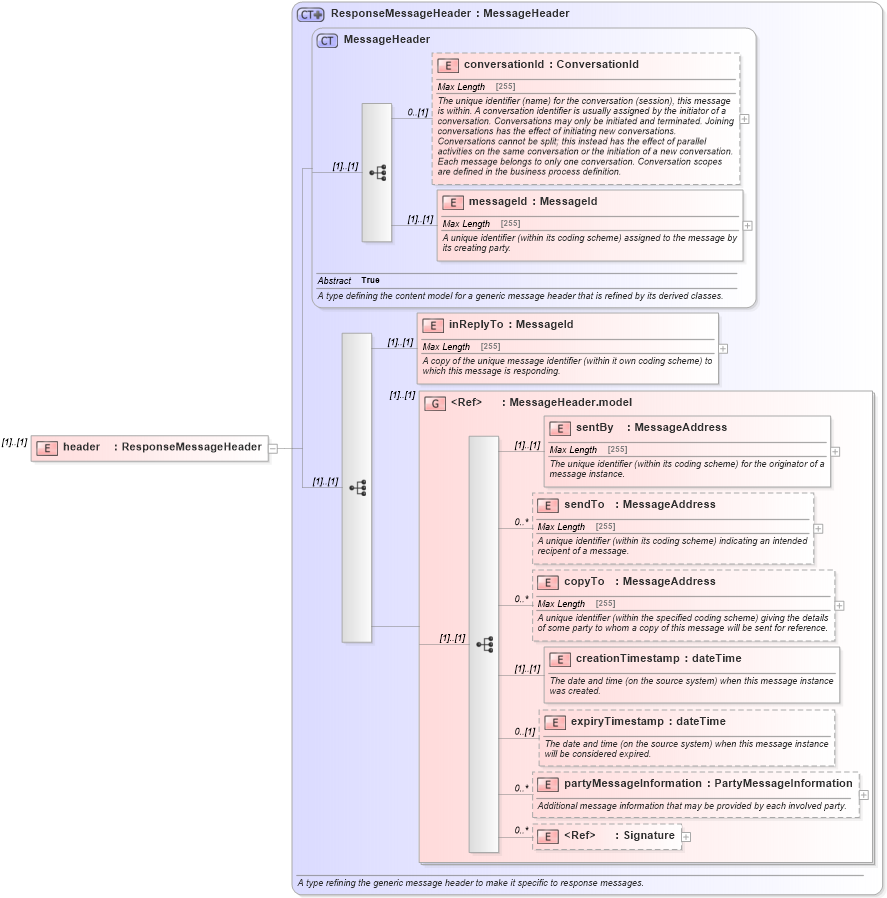Select 'creationTimestamp : dateTime' label

pos(659,658)
